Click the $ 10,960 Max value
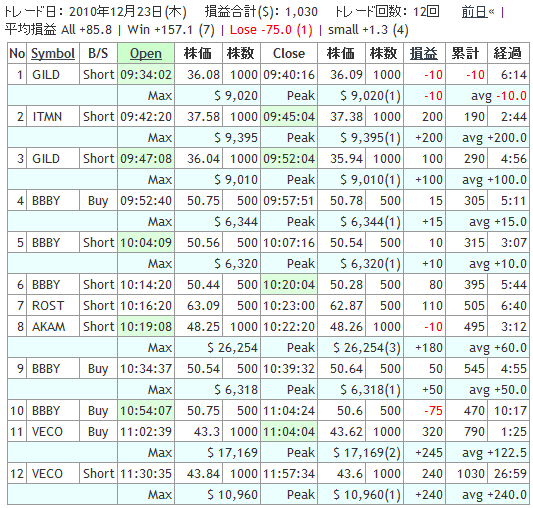Image resolution: width=533 pixels, height=508 pixels. tap(233, 495)
